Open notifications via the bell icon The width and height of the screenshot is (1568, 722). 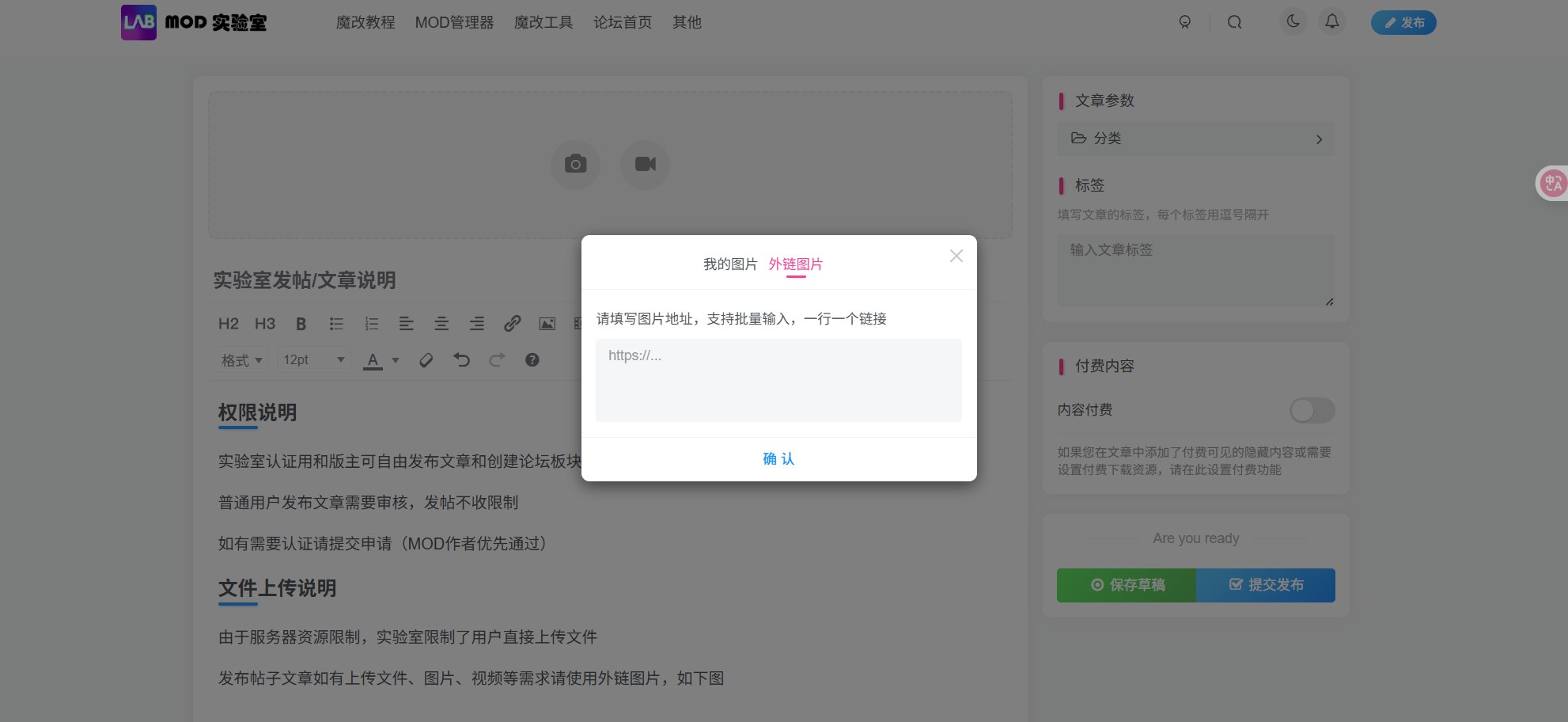1331,22
